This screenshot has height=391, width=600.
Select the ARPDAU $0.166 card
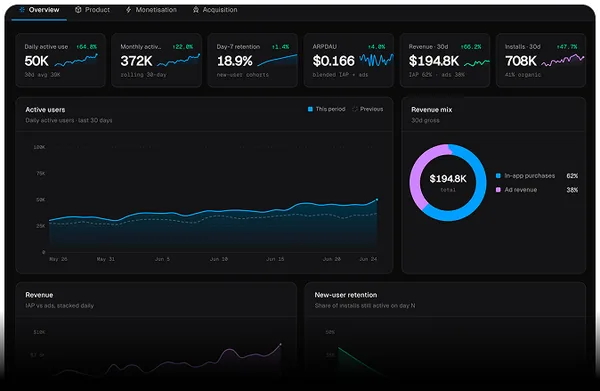(x=349, y=60)
